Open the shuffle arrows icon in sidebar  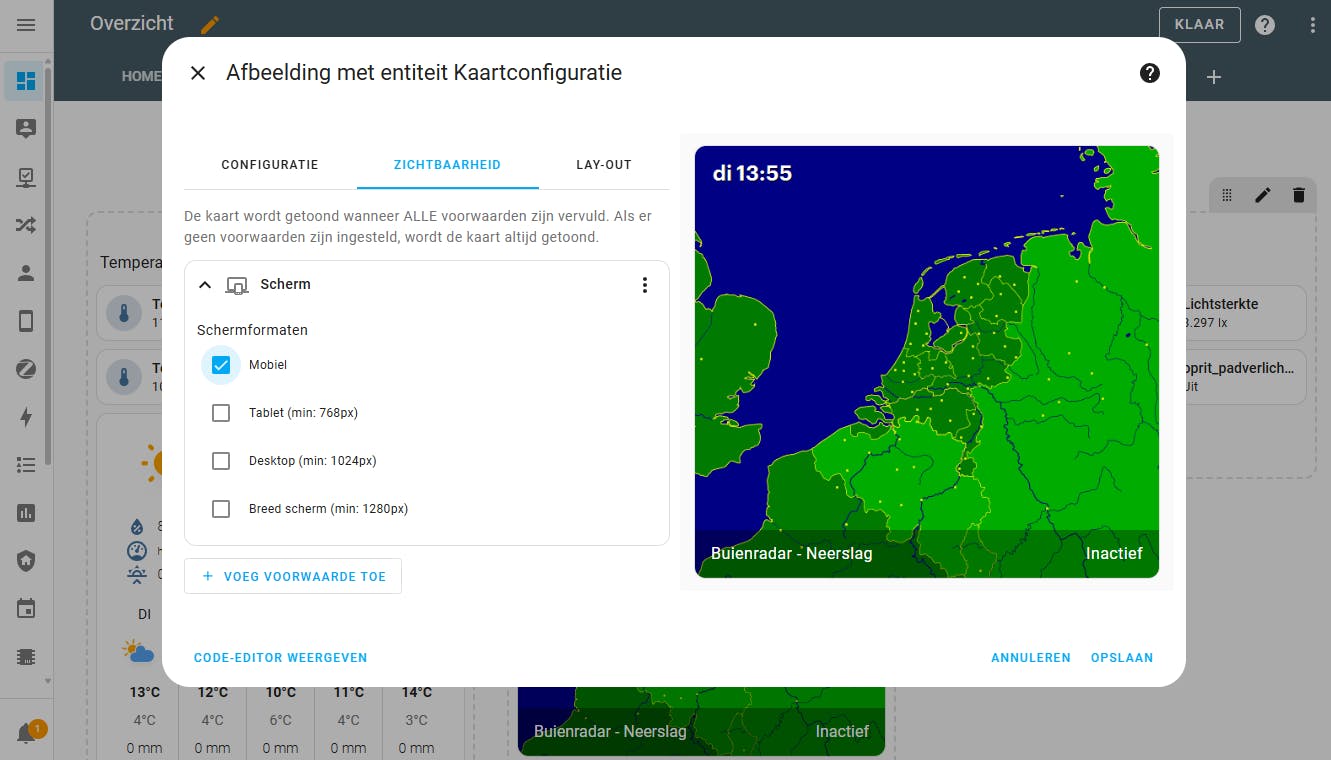(x=26, y=225)
